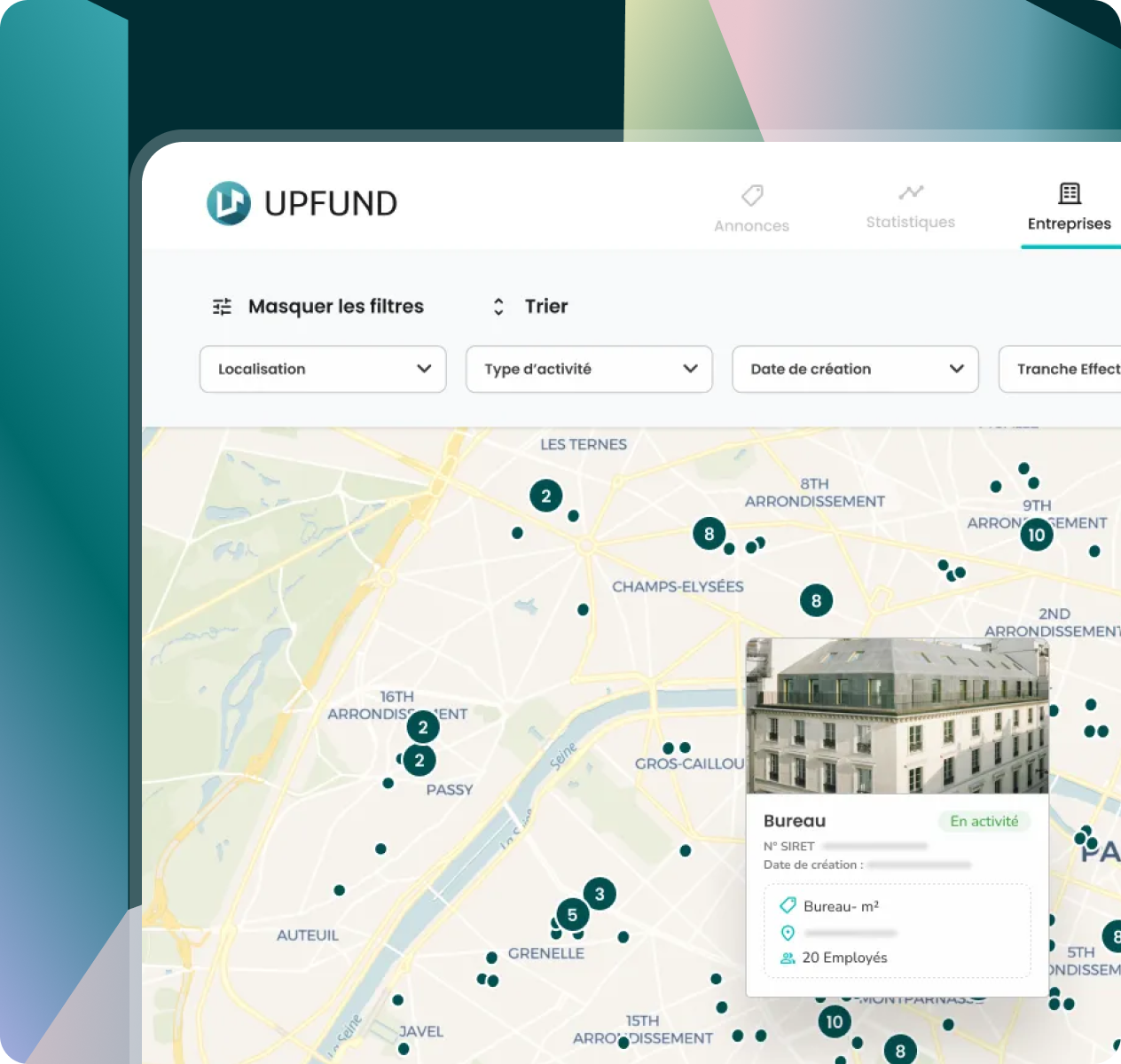Select the Entreprises building icon
This screenshot has width=1121, height=1064.
[x=1070, y=192]
